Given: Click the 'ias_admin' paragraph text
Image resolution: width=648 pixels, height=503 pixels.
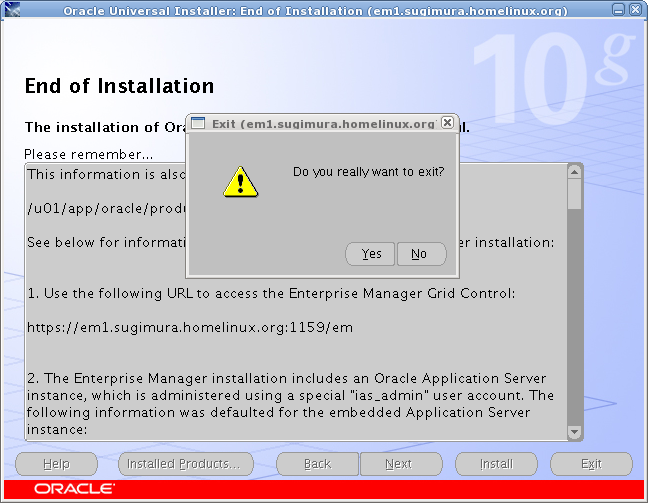Looking at the screenshot, I should coord(291,404).
